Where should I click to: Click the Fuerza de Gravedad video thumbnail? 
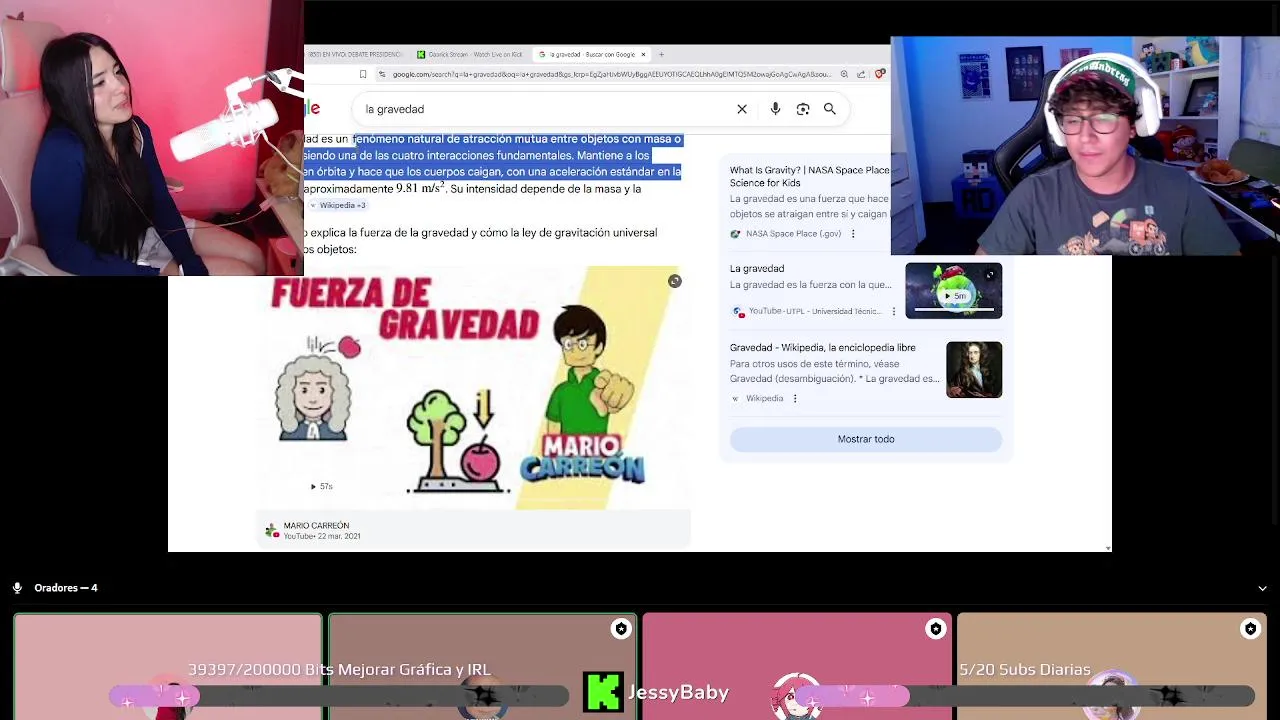(x=476, y=388)
